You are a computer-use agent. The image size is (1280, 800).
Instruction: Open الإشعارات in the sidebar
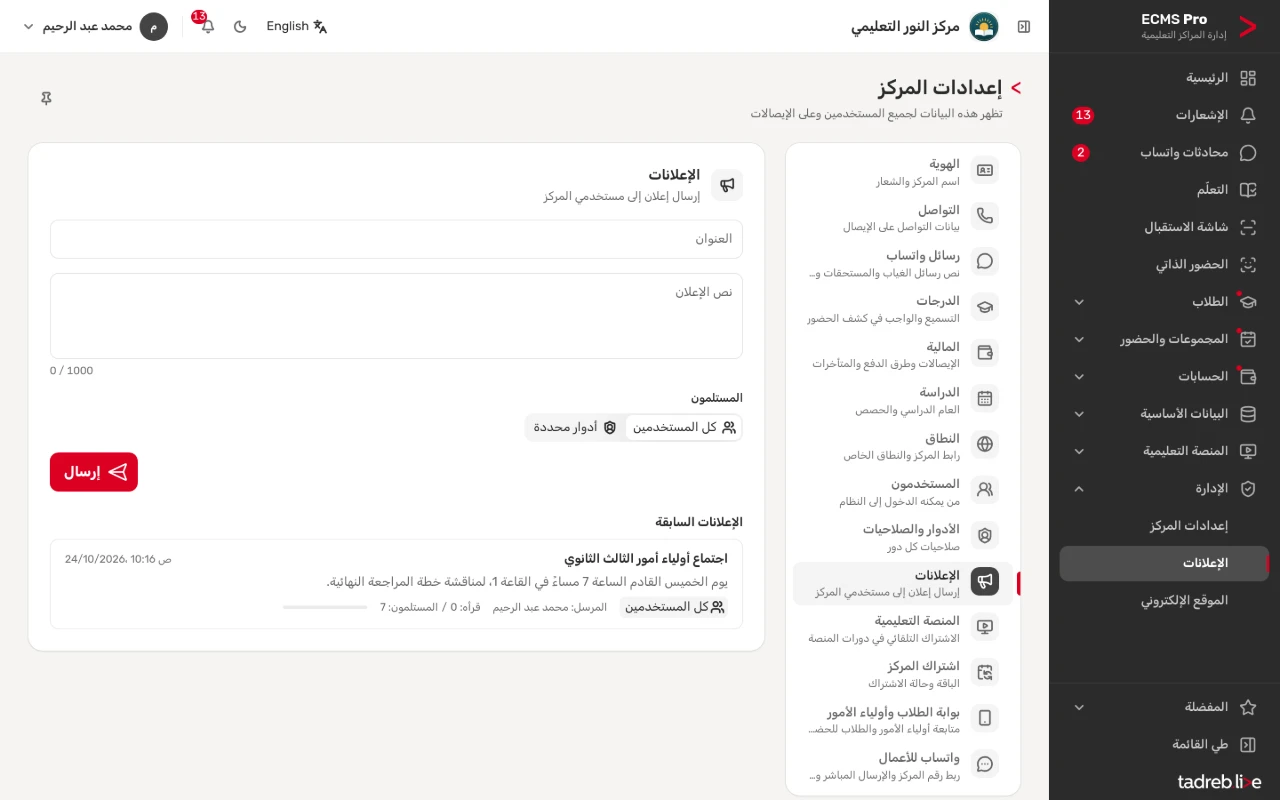1164,115
